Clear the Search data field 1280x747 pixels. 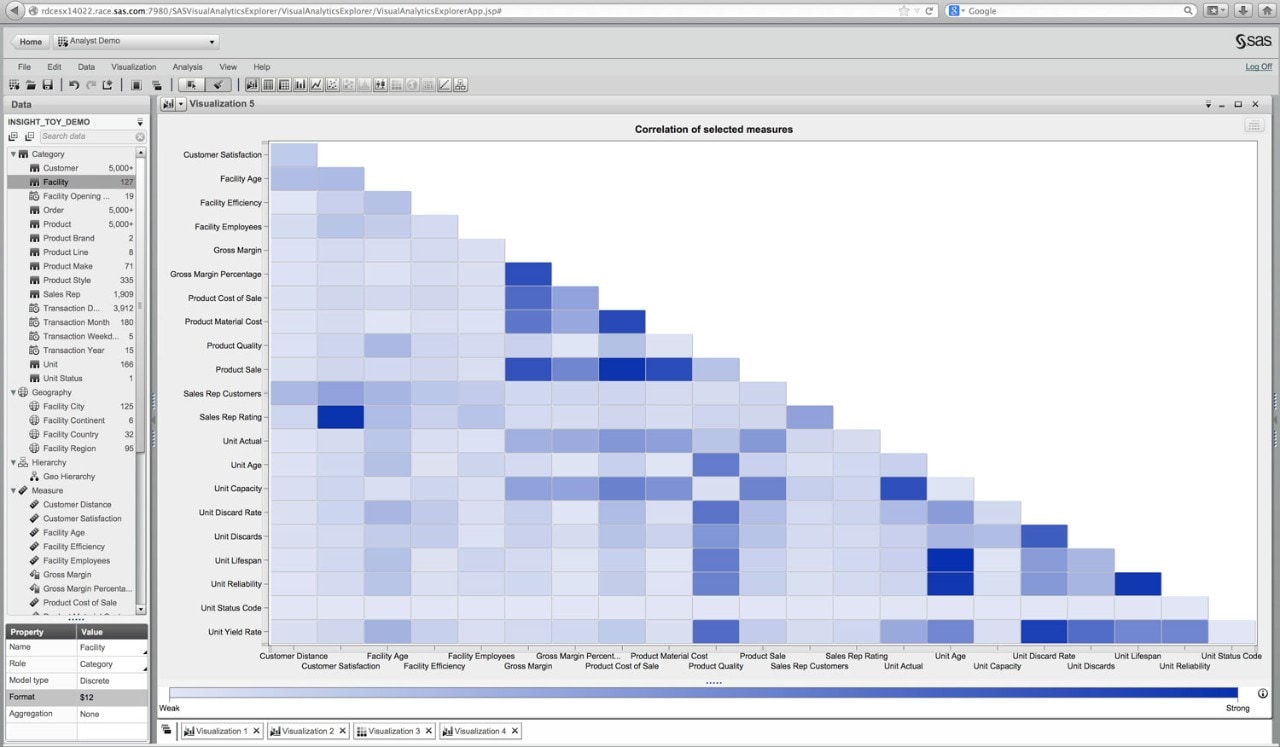(140, 136)
